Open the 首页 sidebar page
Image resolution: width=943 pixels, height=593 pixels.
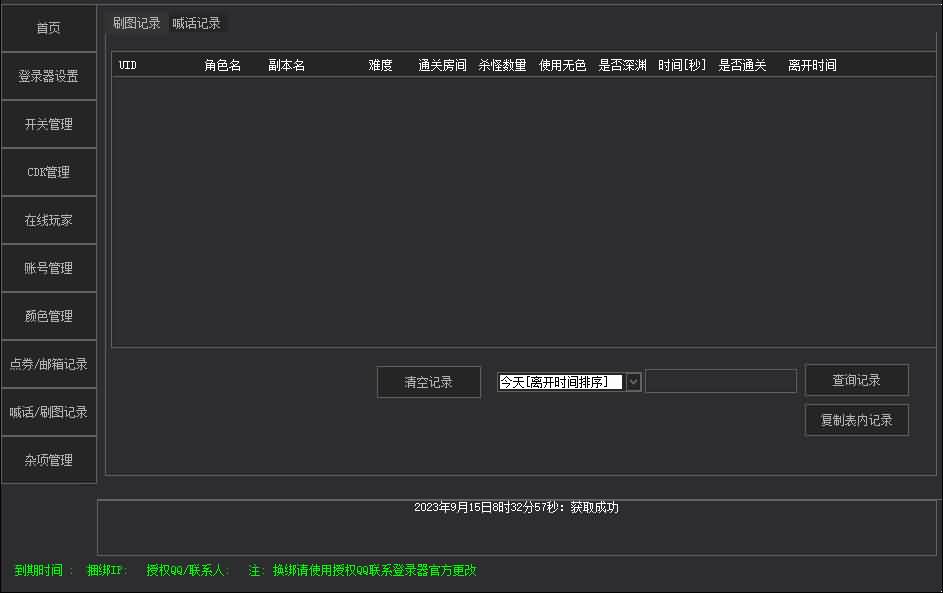tap(49, 28)
